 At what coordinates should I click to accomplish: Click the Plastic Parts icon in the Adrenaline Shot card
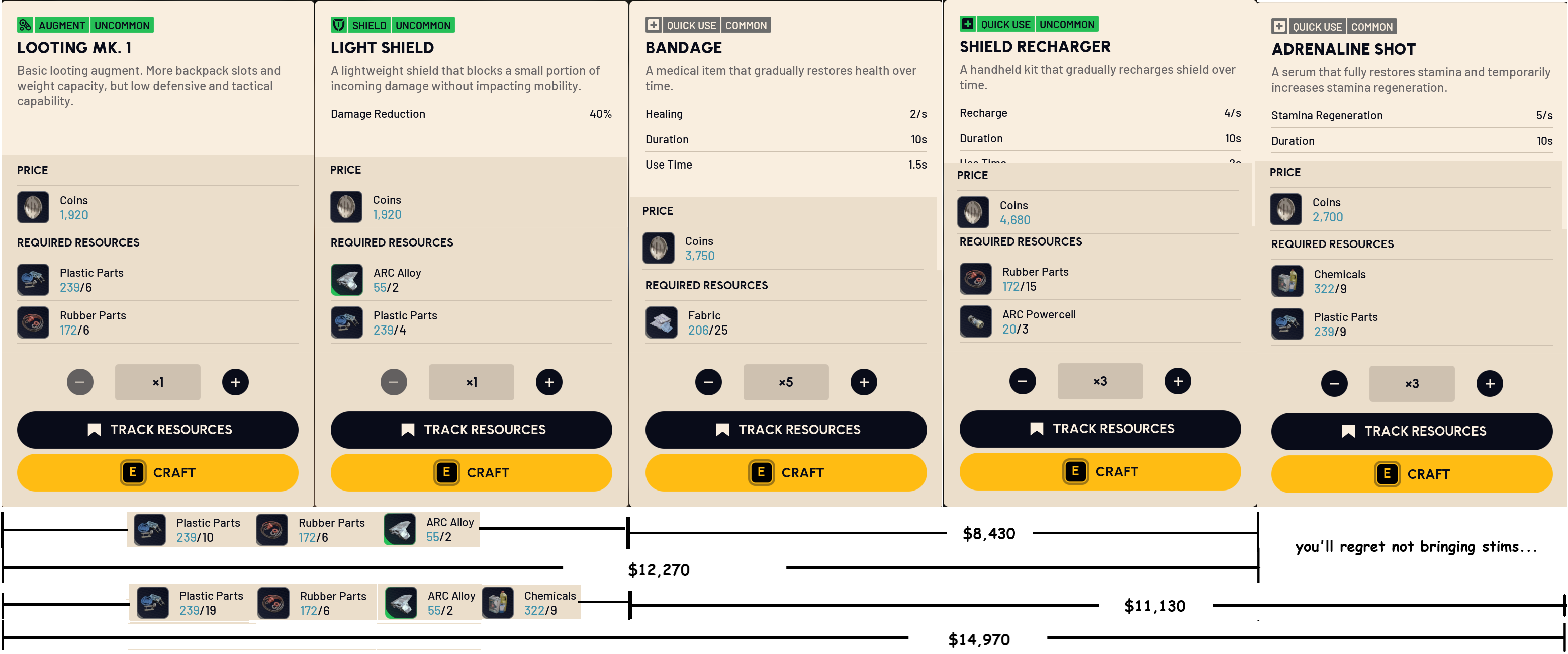(x=1287, y=324)
